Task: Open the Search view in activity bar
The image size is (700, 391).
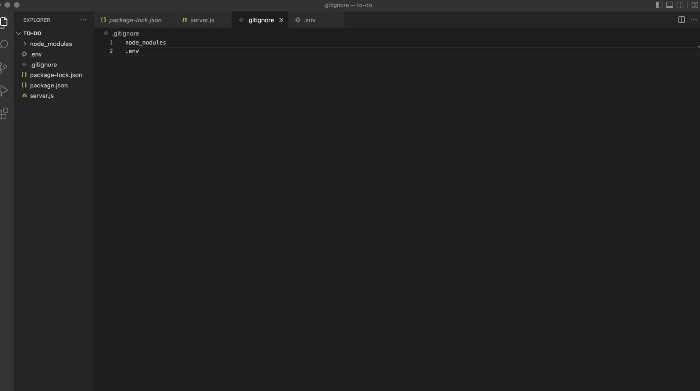Action: click(x=4, y=44)
